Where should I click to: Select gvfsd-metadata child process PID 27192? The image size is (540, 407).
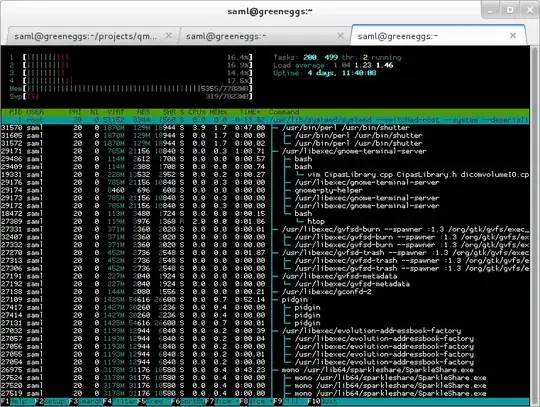tap(265, 284)
